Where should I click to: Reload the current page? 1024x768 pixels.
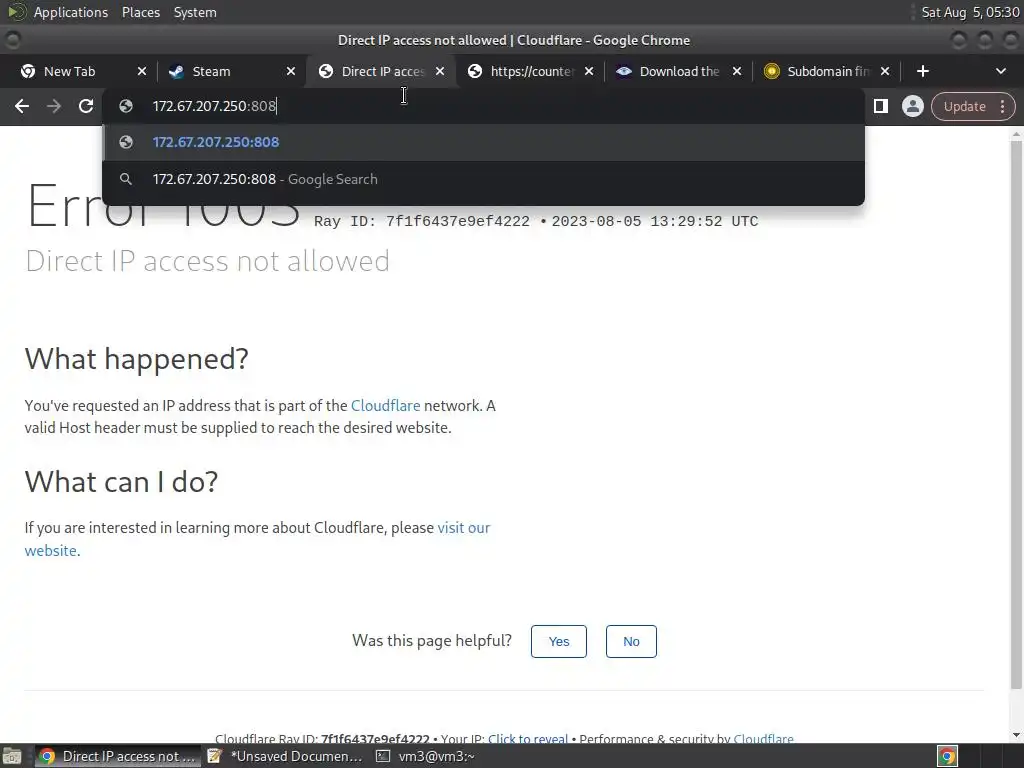click(86, 106)
